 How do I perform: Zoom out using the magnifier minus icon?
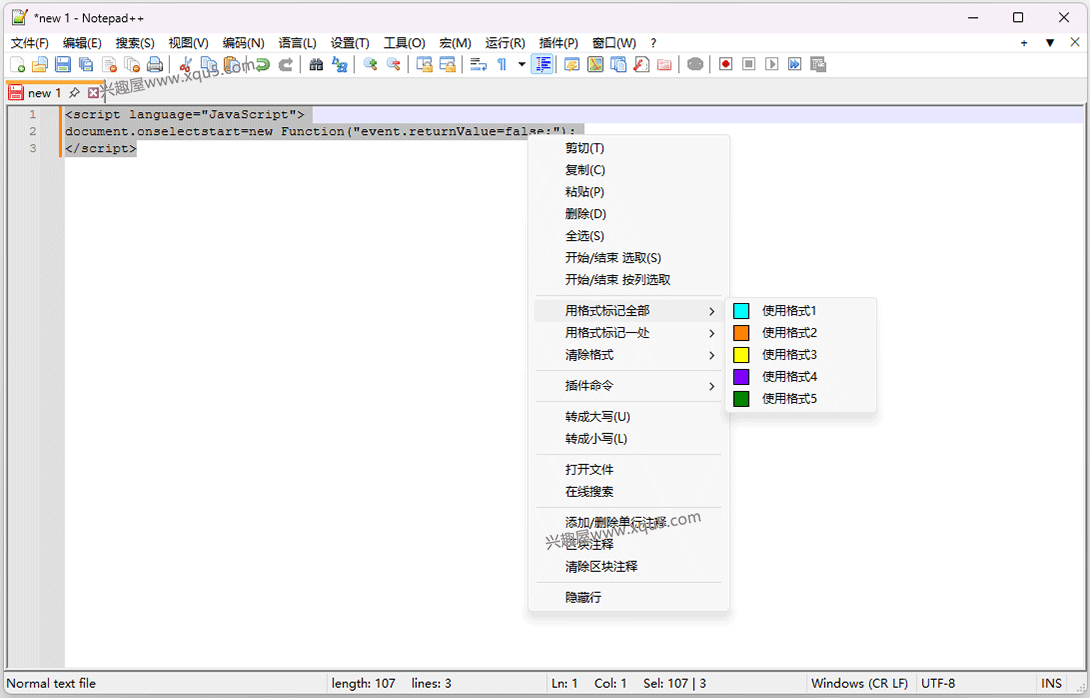[x=393, y=65]
